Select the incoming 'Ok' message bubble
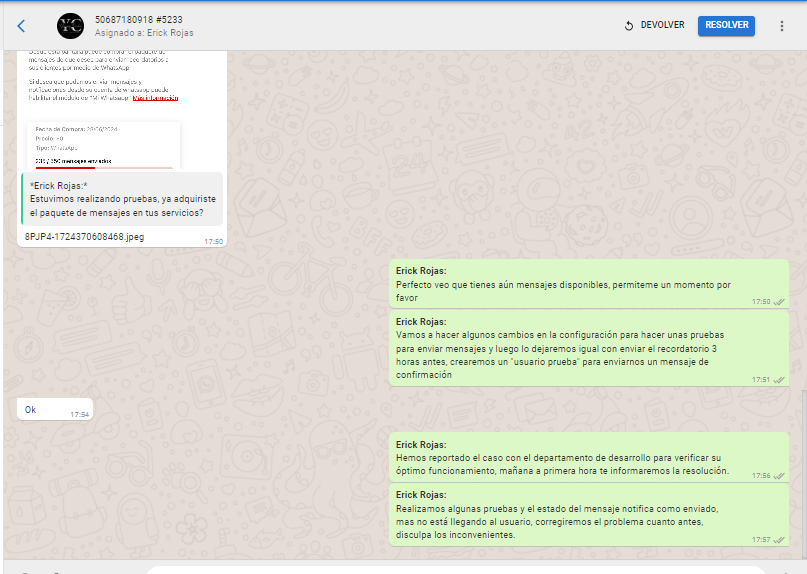This screenshot has width=807, height=574. (55, 410)
